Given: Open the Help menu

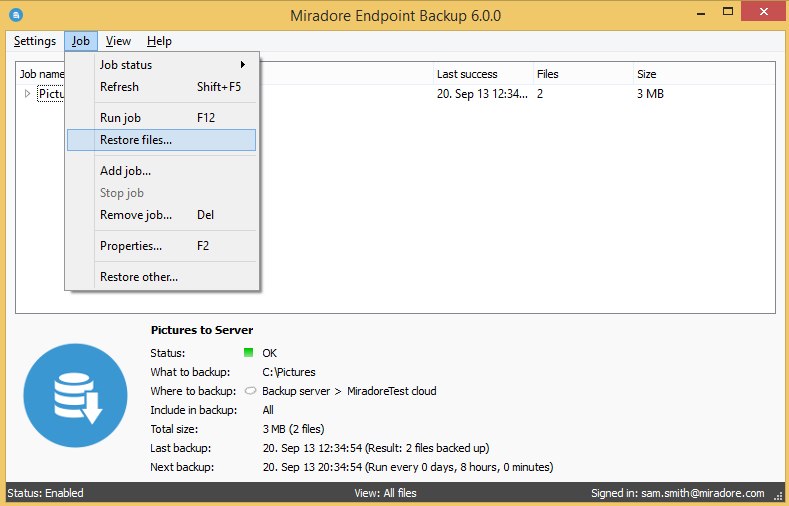Looking at the screenshot, I should tap(160, 41).
